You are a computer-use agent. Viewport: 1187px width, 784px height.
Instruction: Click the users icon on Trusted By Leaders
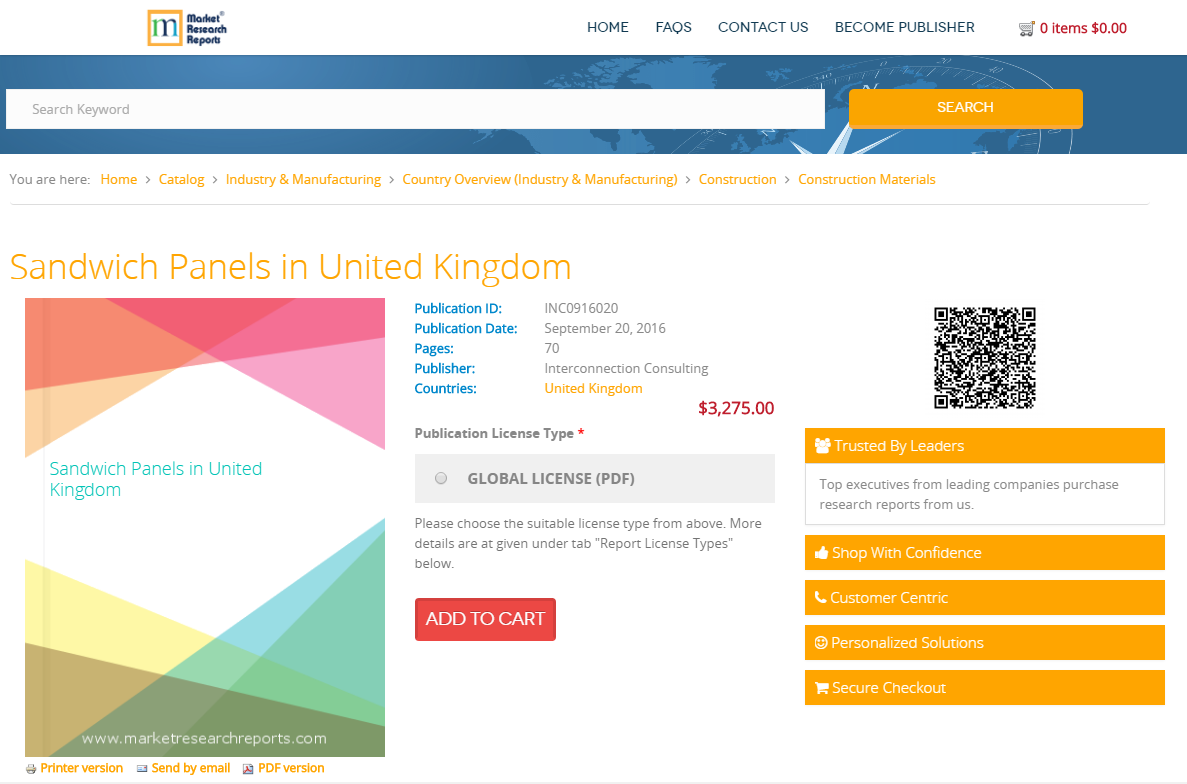(x=822, y=446)
